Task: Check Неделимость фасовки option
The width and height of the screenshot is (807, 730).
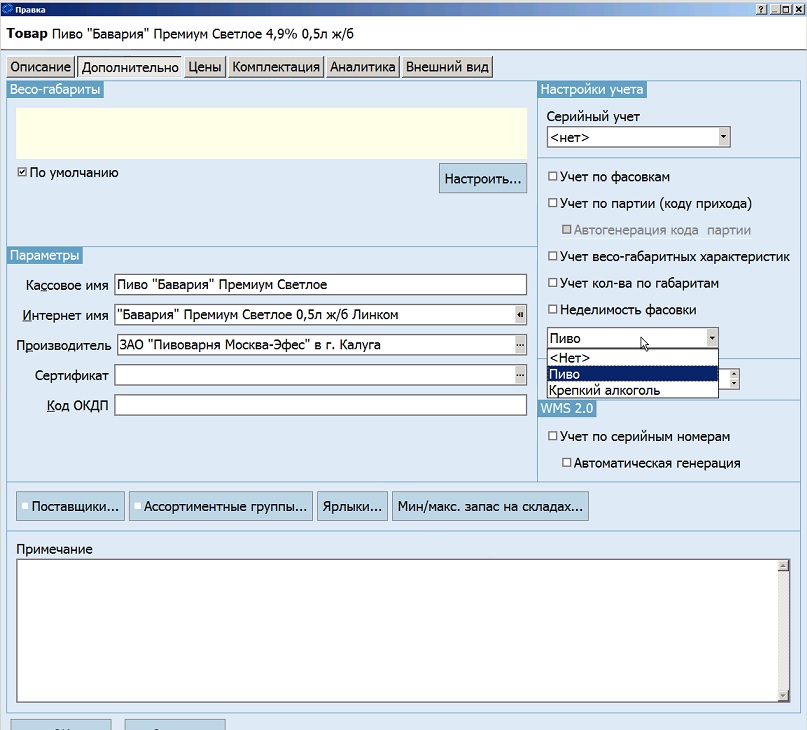Action: 553,309
